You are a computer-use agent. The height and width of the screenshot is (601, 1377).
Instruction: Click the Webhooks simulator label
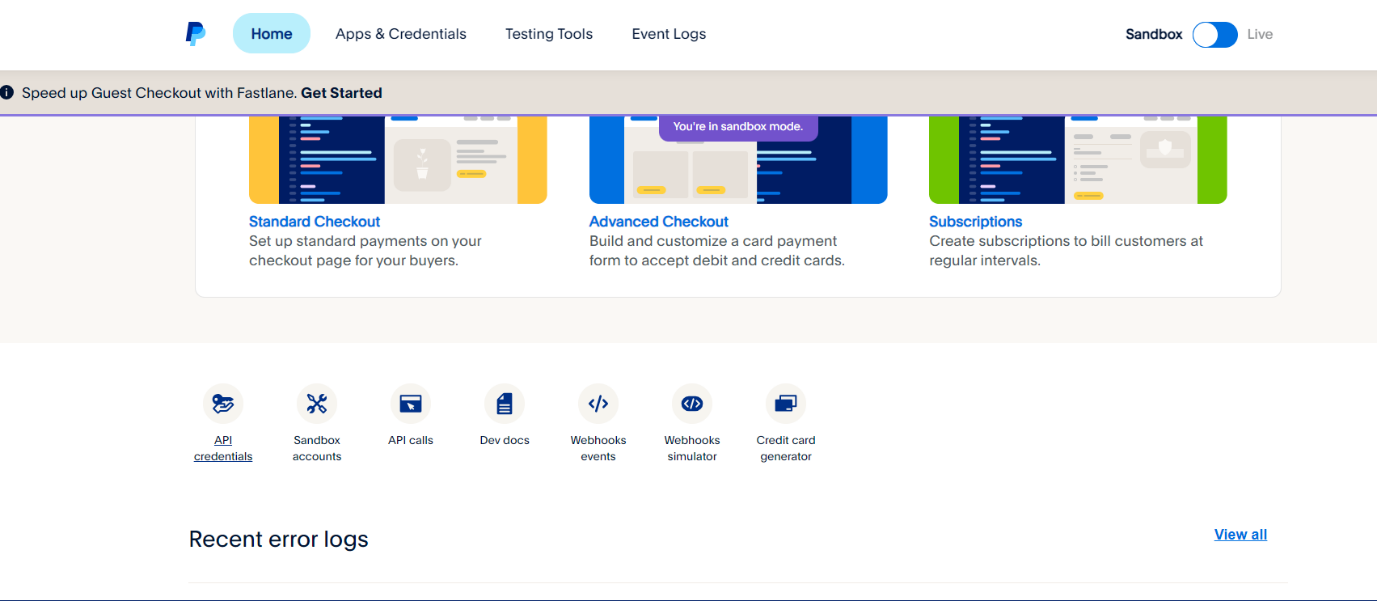point(692,448)
